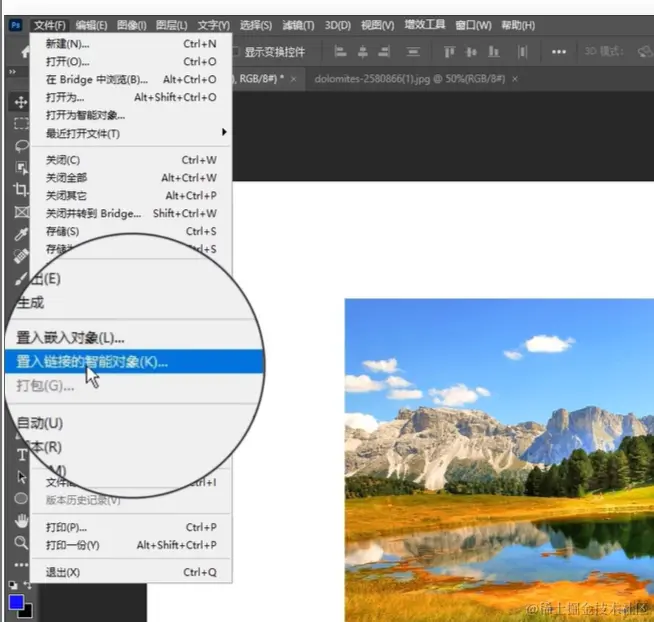Choose 打印一份(Y) menu item
Viewport: 654px width, 622px height.
[131, 545]
